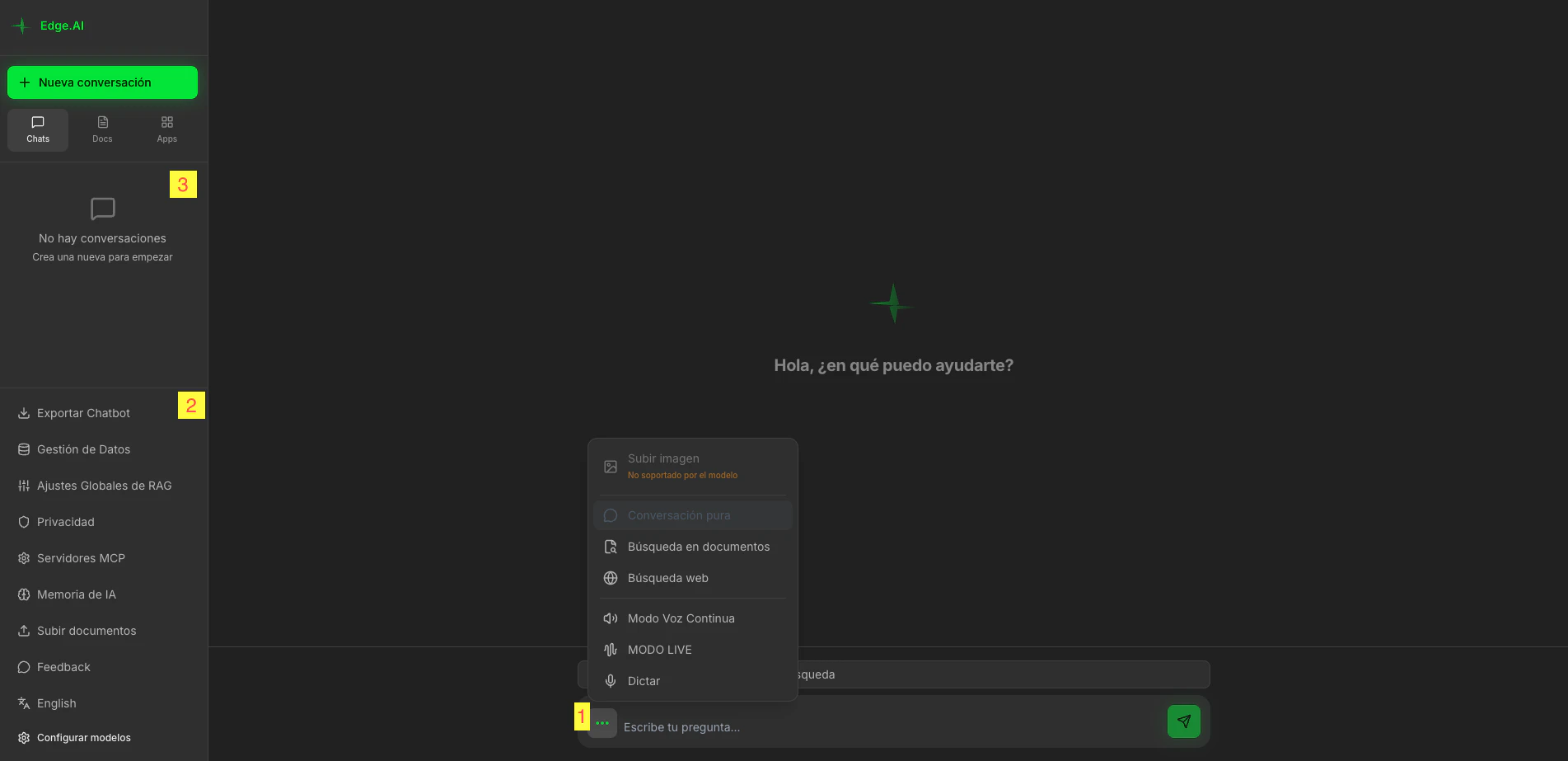Select Conversación pura mode
This screenshot has width=1568, height=761.
tap(693, 515)
